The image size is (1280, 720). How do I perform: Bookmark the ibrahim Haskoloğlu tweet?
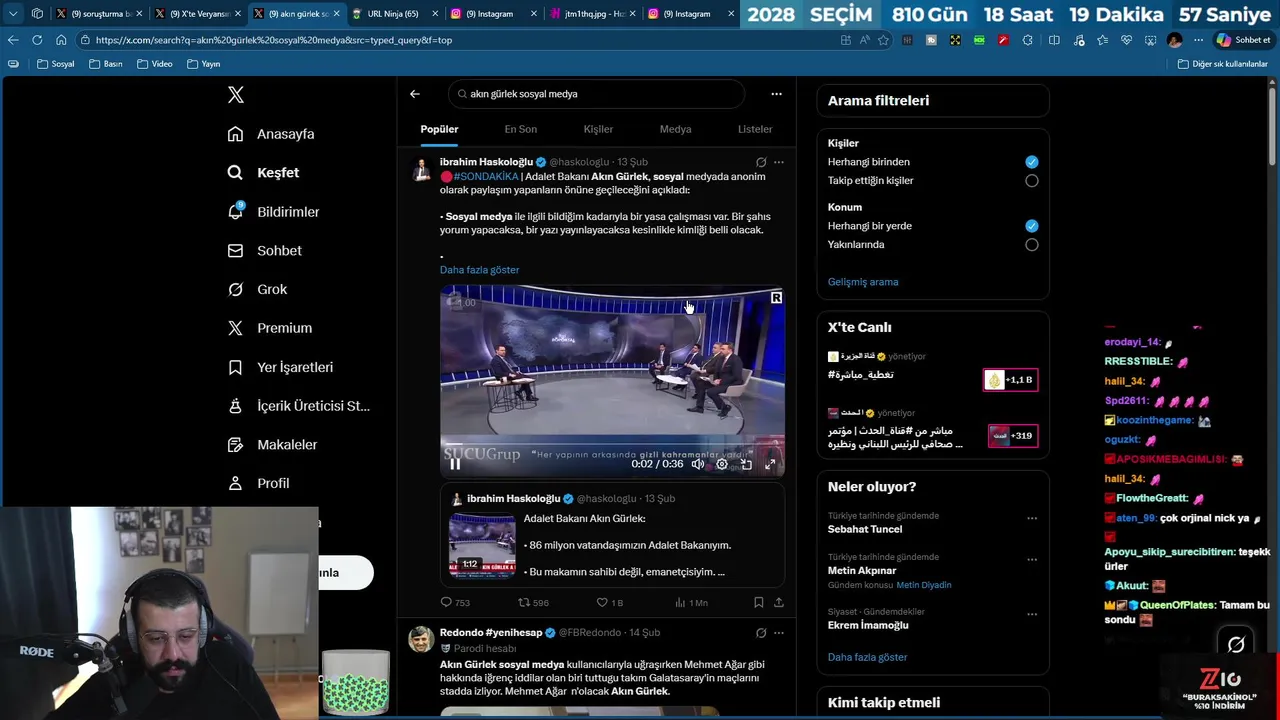click(x=758, y=603)
